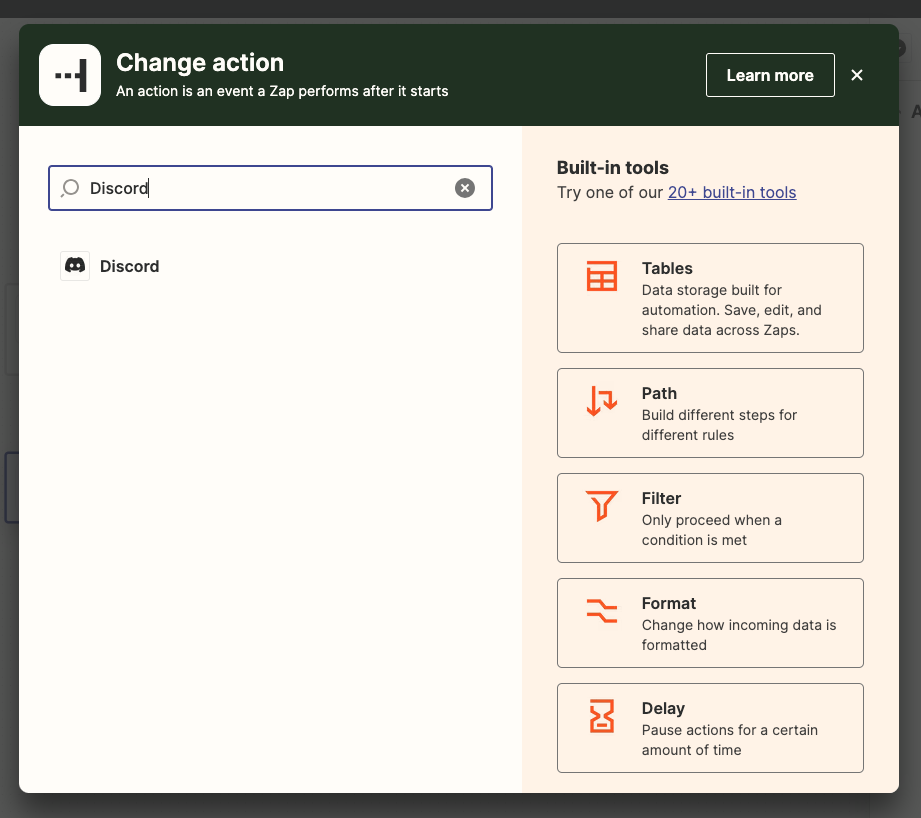
Task: Click 'An action is an event' subtitle
Action: tap(282, 91)
